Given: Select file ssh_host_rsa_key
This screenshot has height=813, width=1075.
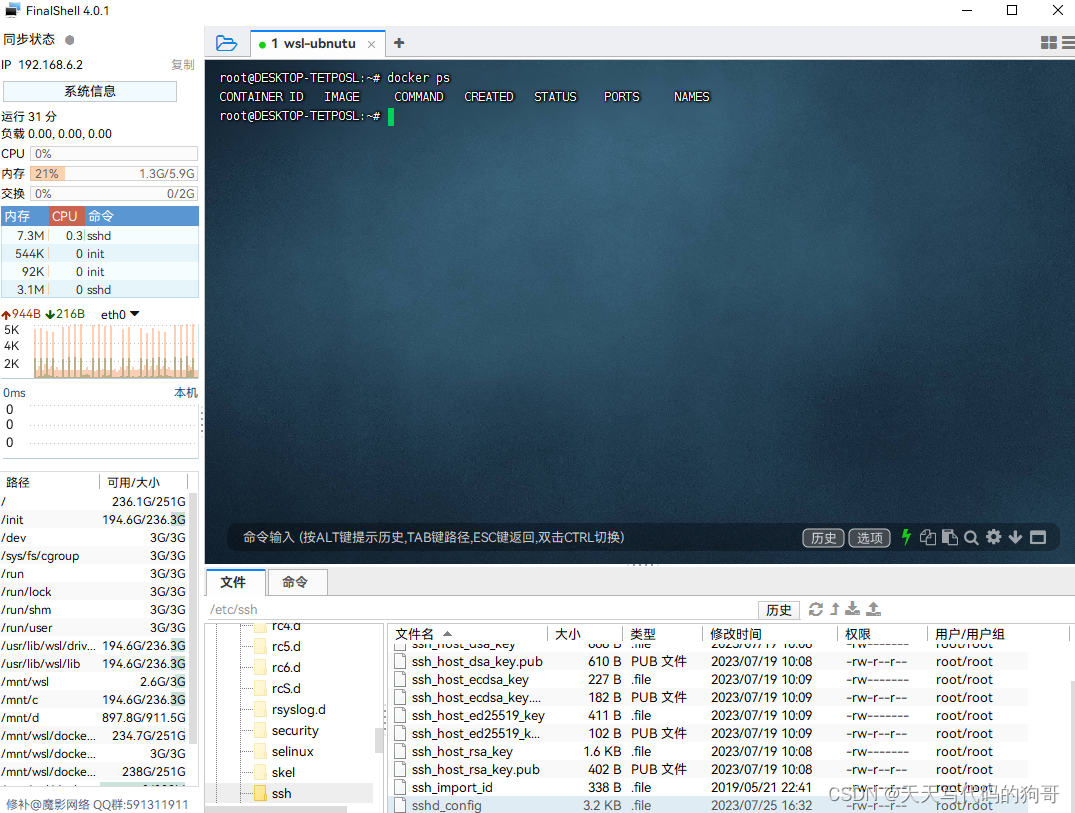Looking at the screenshot, I should (x=706, y=751).
